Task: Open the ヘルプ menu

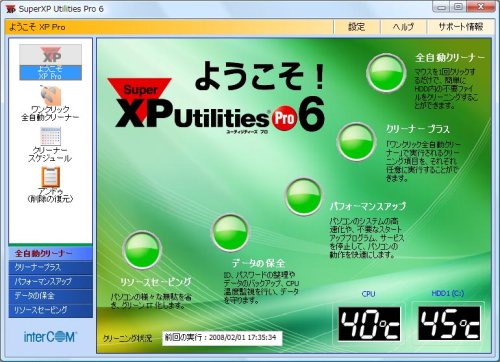Action: pos(403,27)
